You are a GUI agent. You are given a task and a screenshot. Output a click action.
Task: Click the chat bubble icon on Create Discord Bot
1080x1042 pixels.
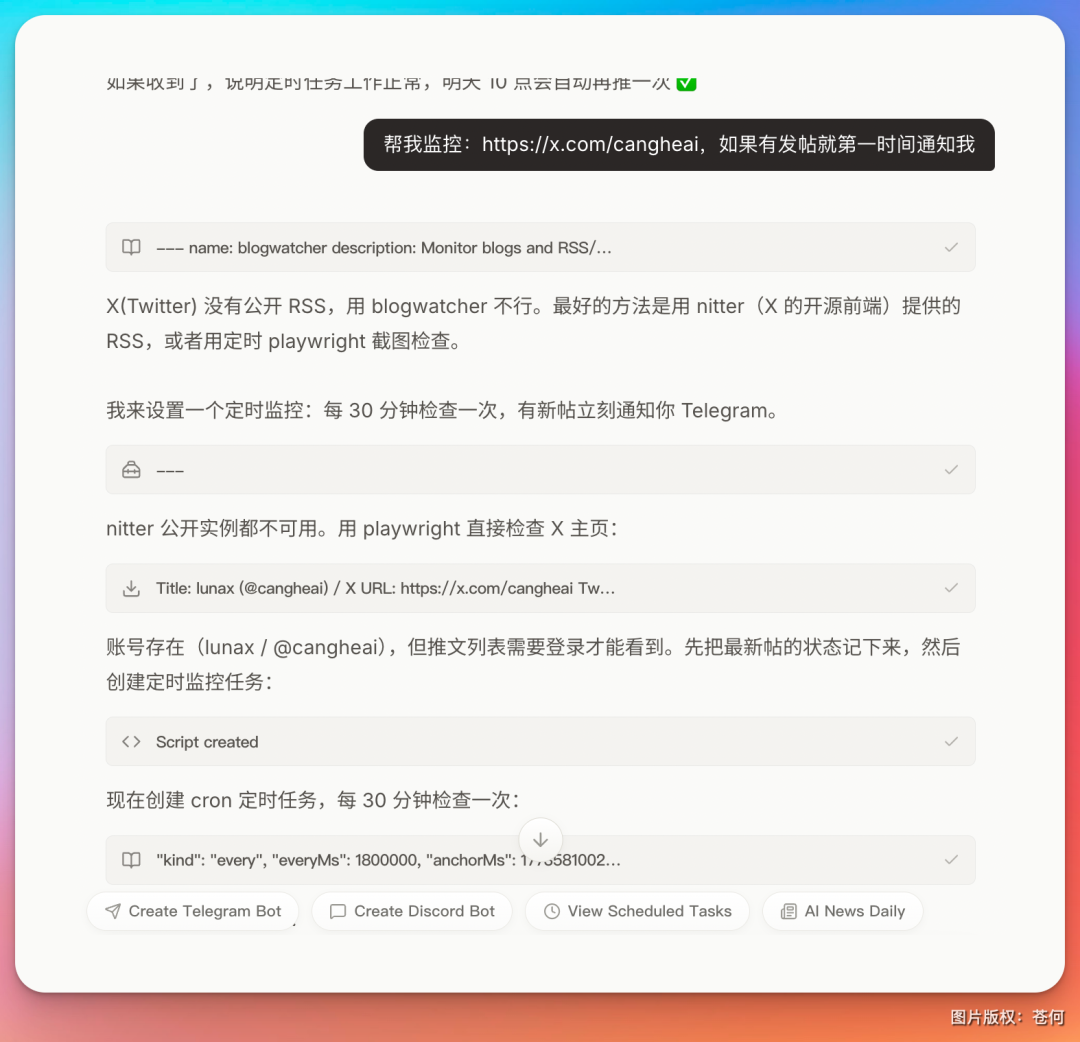coord(338,911)
